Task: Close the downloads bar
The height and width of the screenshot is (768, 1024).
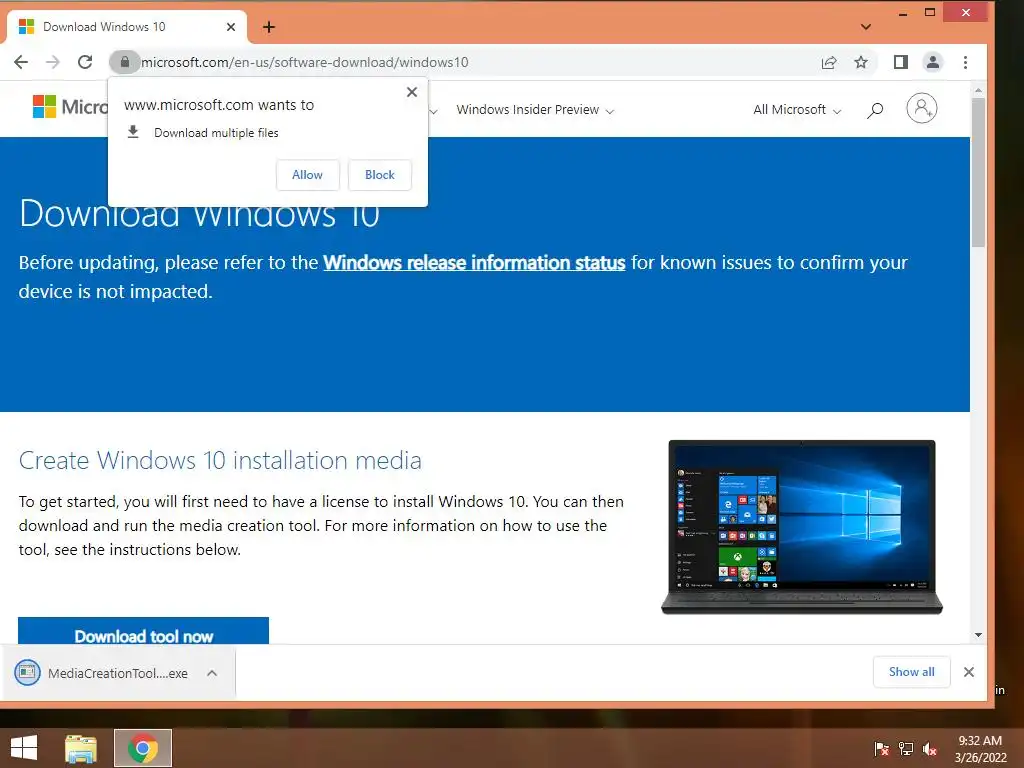Action: point(969,672)
